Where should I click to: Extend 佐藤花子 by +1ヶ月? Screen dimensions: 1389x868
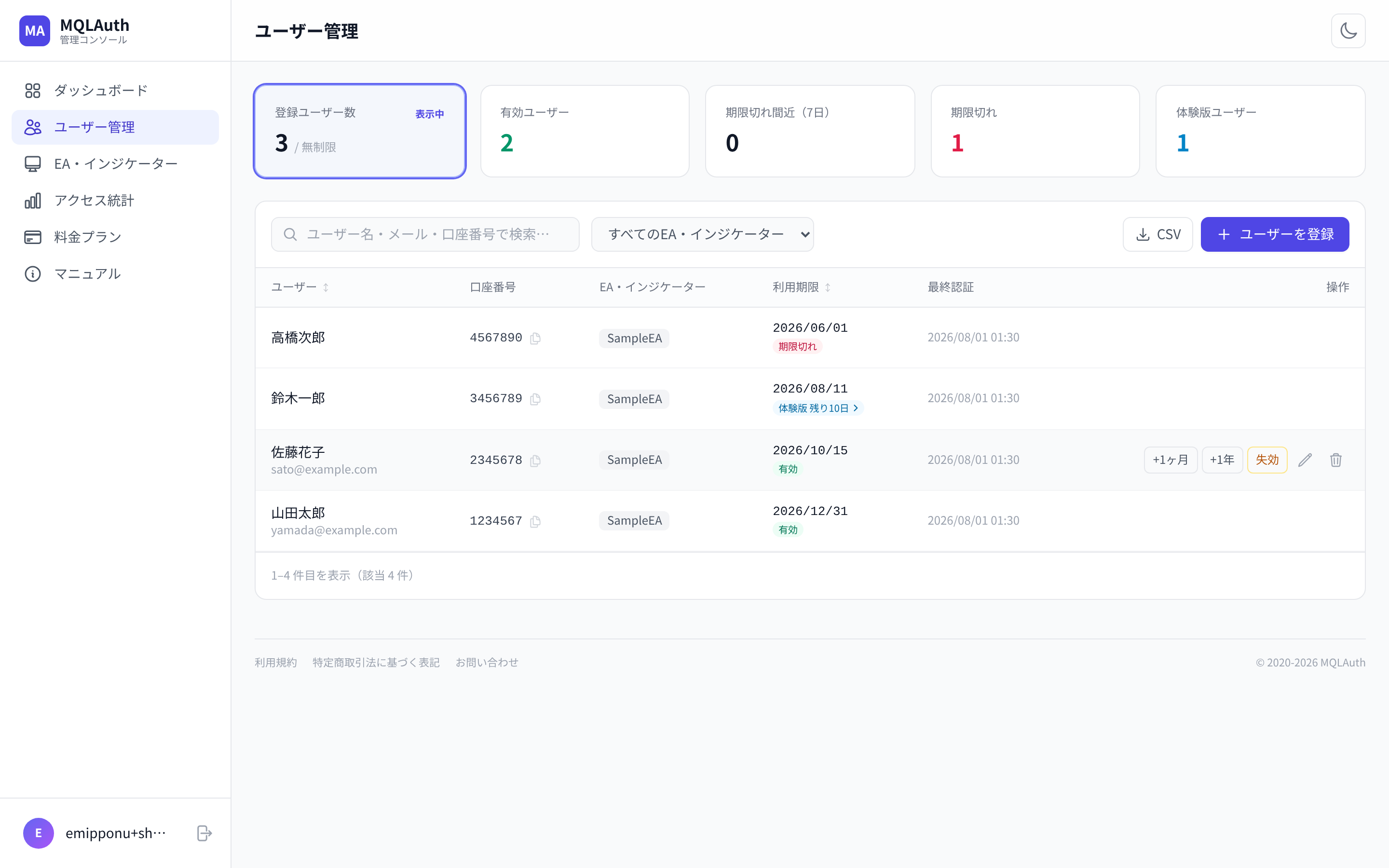pos(1171,460)
